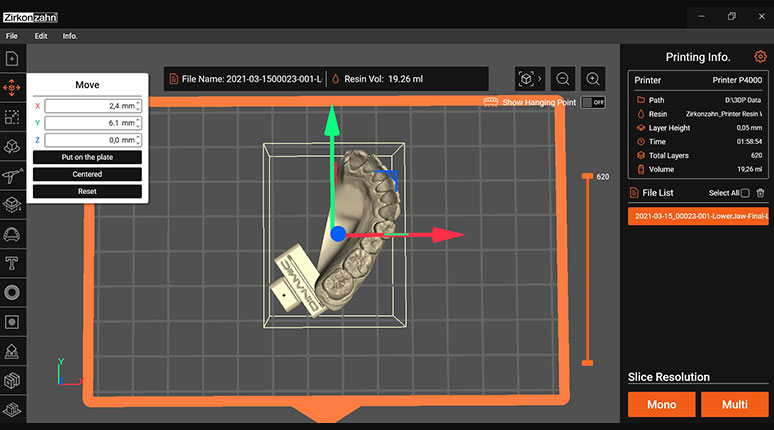Image resolution: width=774 pixels, height=430 pixels.
Task: Toggle Show Hanging Point switch
Action: (x=593, y=103)
